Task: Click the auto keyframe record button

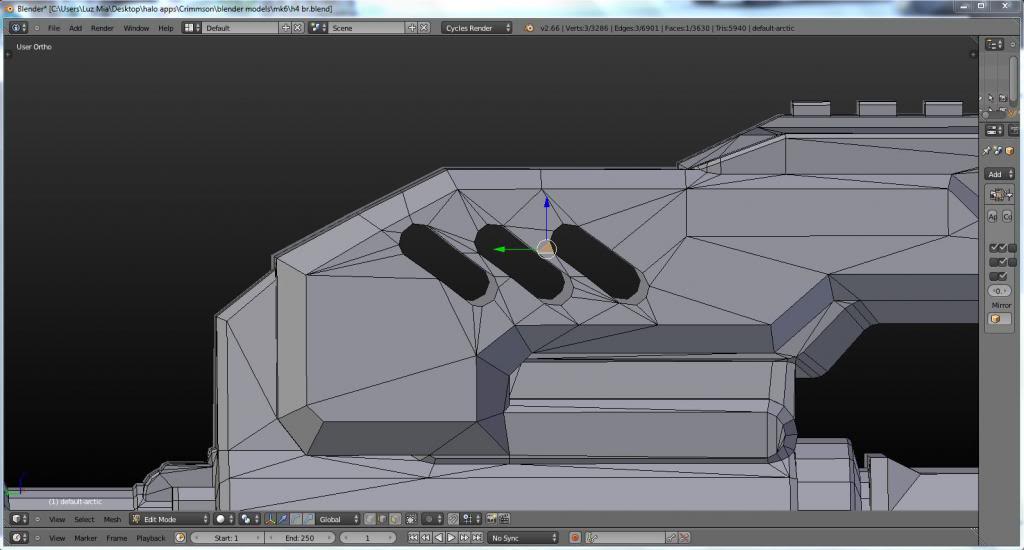Action: click(x=573, y=538)
